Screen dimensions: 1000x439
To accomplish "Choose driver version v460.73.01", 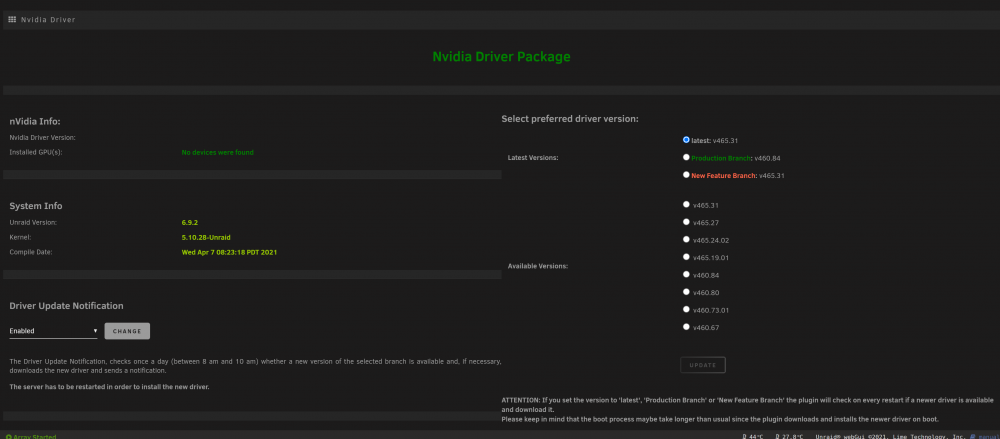I will coord(686,309).
